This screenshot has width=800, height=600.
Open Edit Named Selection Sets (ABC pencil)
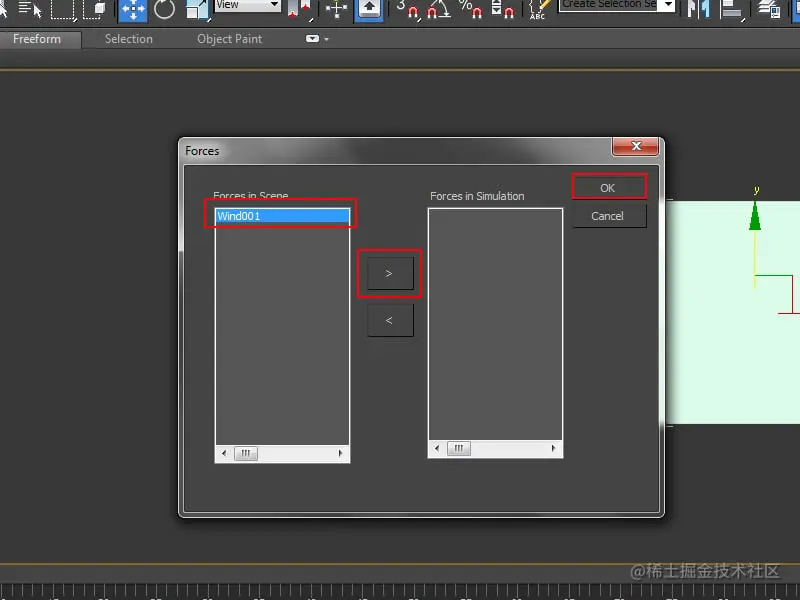tap(539, 9)
